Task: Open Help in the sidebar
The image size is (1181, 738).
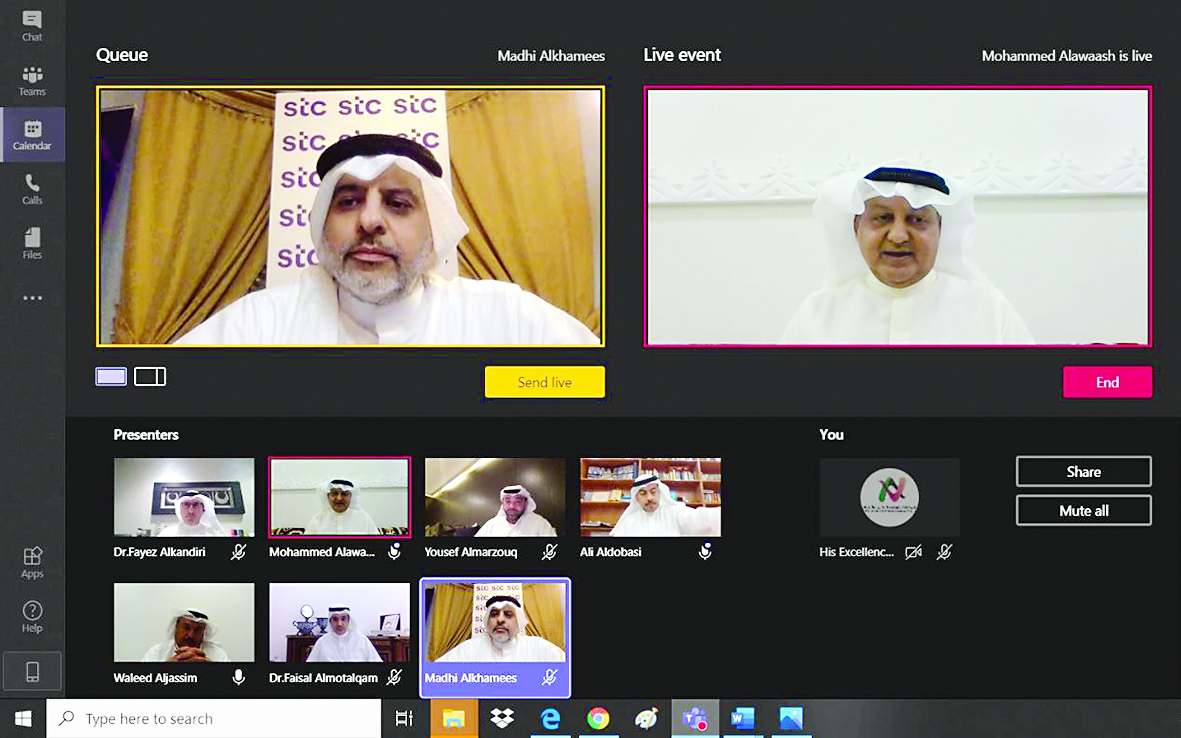Action: [32, 616]
